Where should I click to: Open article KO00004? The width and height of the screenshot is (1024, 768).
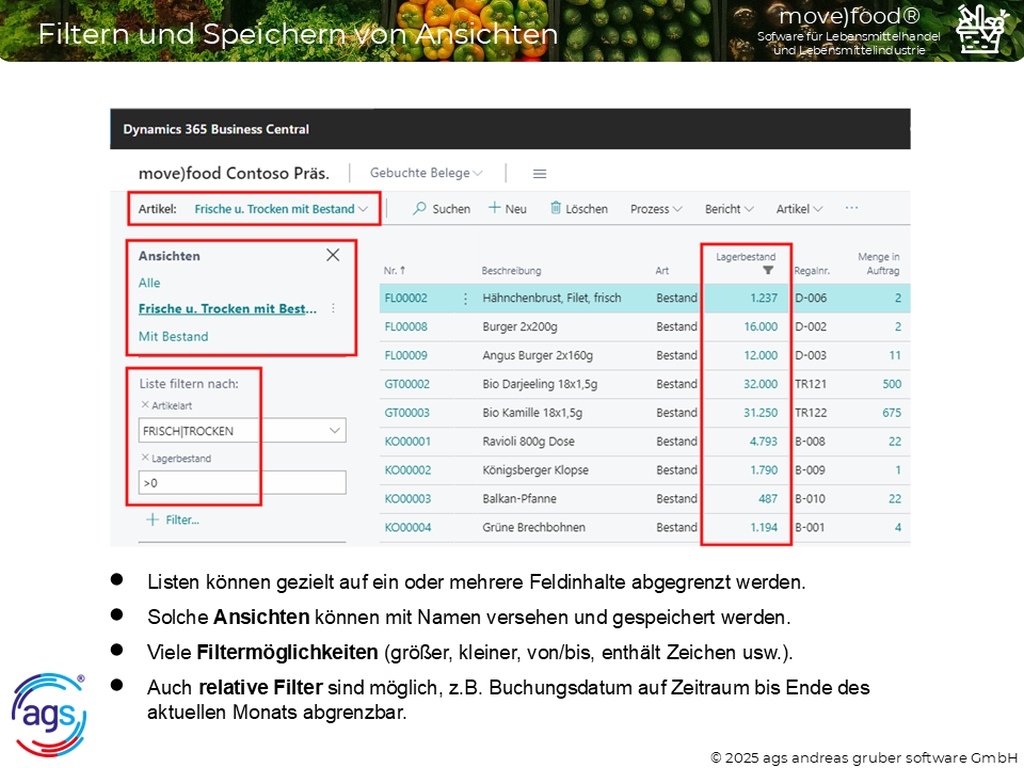tap(408, 528)
